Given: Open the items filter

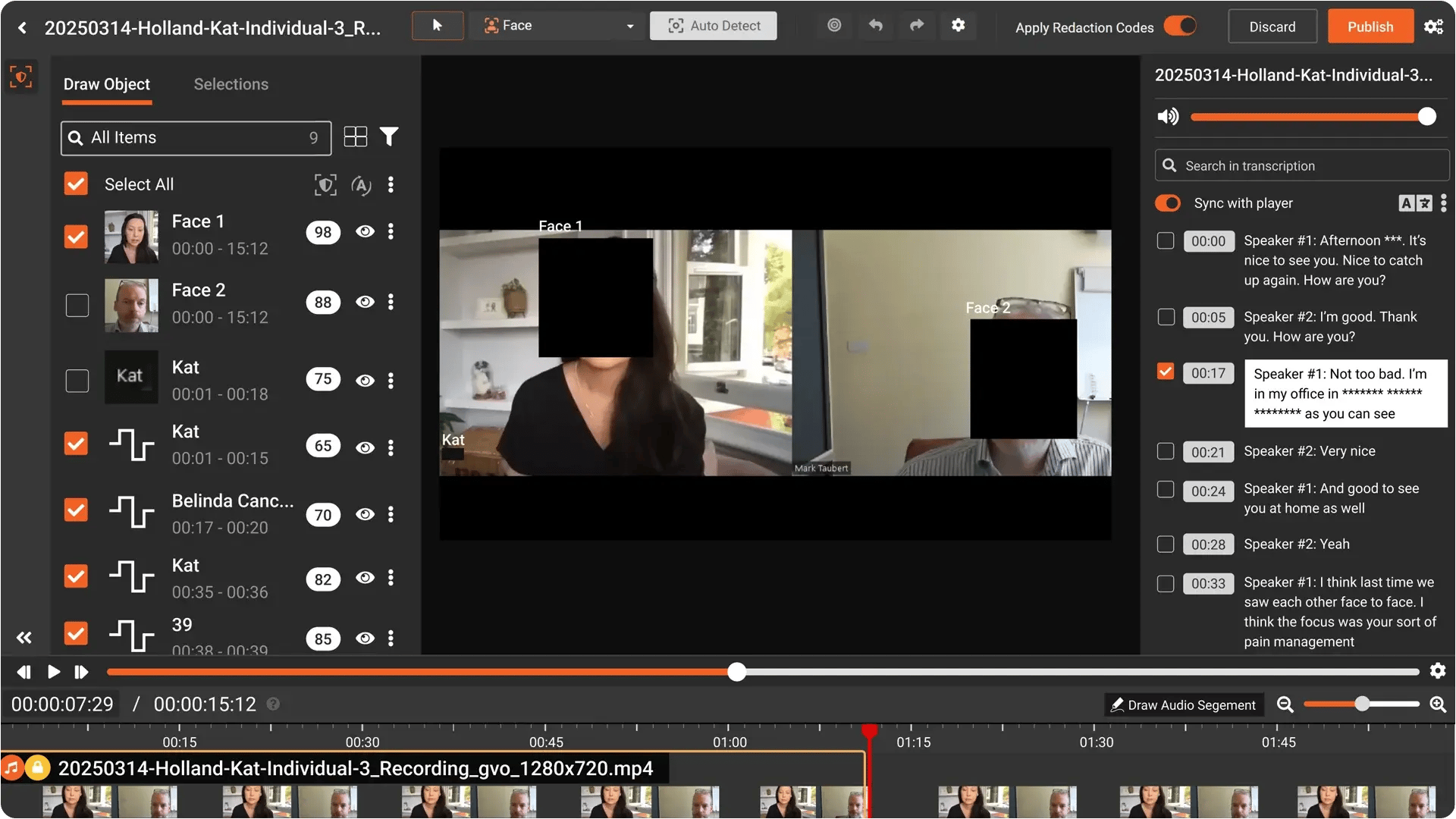Looking at the screenshot, I should (x=389, y=136).
